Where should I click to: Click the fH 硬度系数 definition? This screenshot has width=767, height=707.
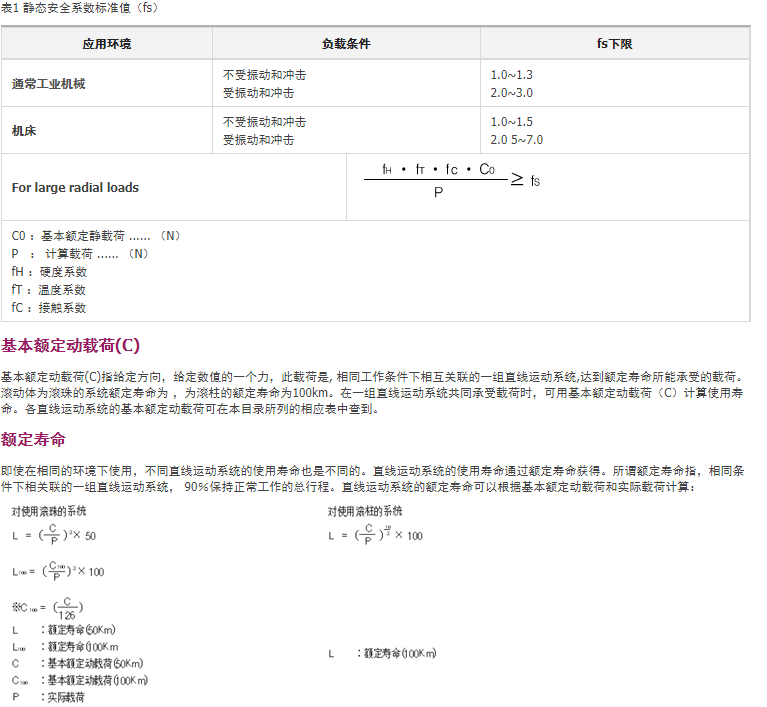(49, 272)
